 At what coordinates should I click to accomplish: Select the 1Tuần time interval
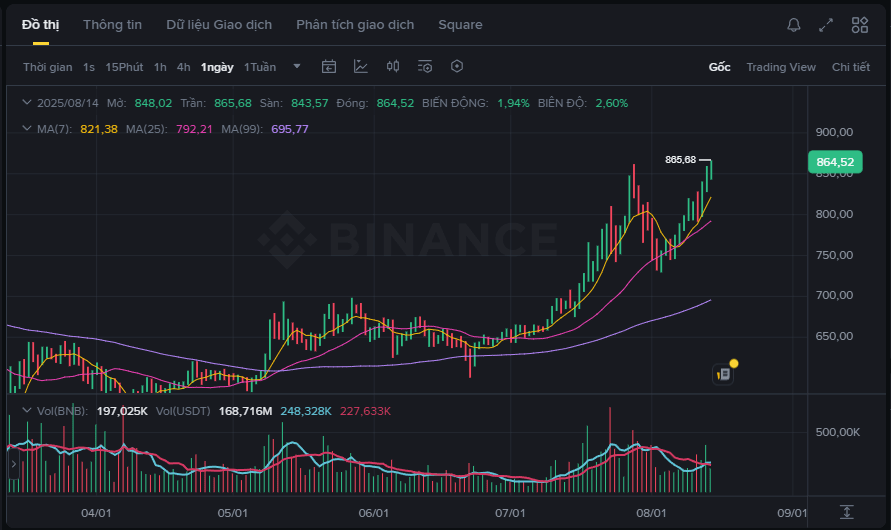[x=260, y=67]
